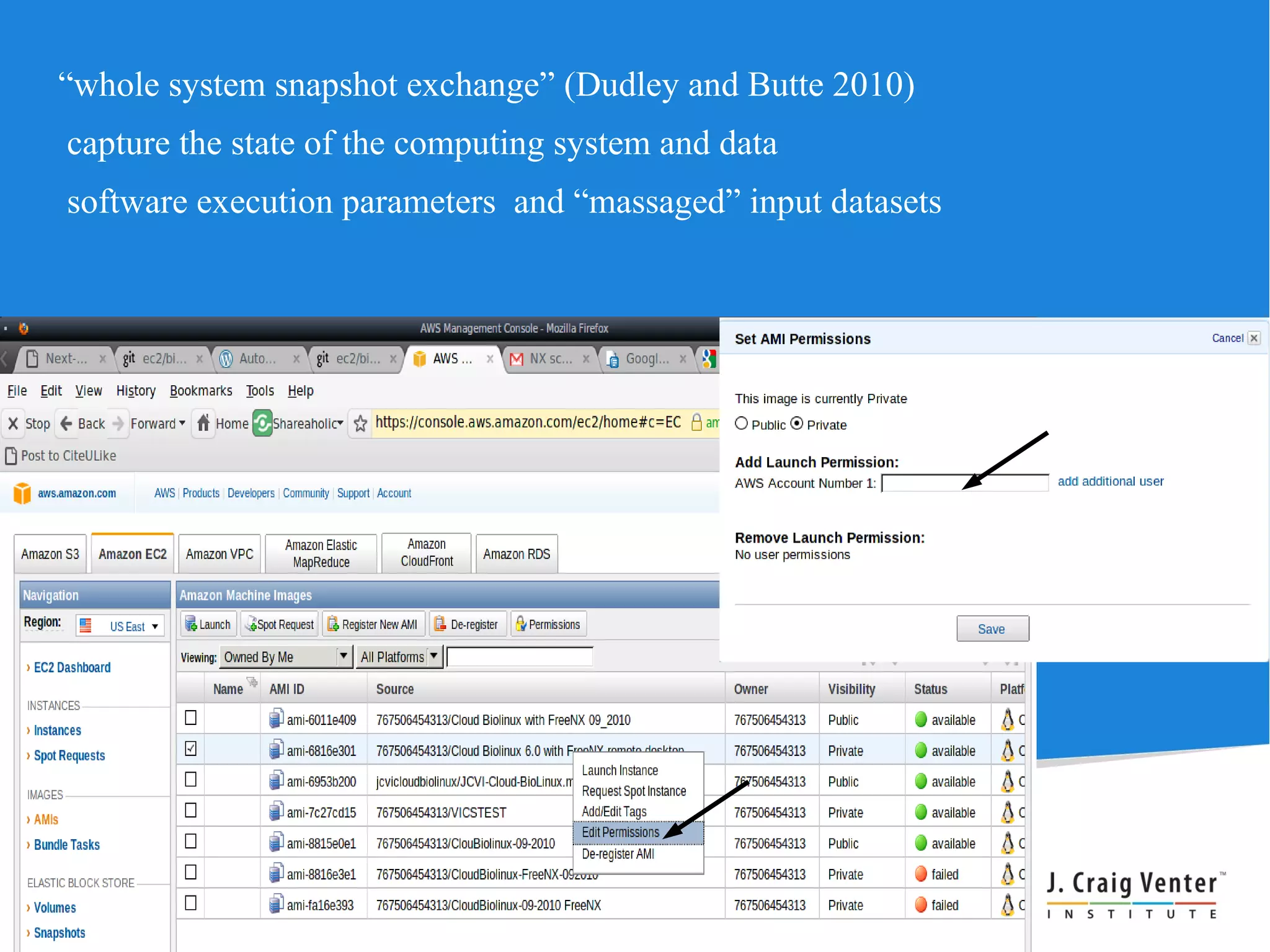The height and width of the screenshot is (952, 1270).
Task: Tick the checkbox for ami-6953b200
Action: point(191,780)
